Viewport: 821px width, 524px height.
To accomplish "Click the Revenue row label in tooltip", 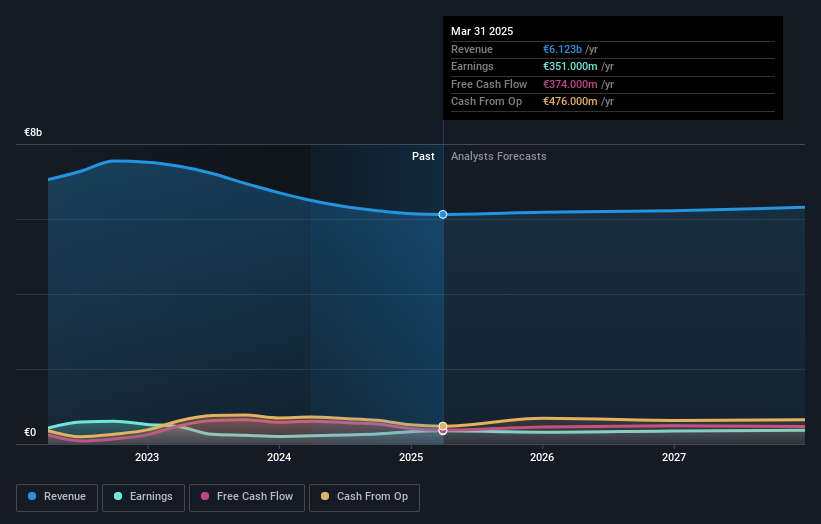I will click(472, 49).
